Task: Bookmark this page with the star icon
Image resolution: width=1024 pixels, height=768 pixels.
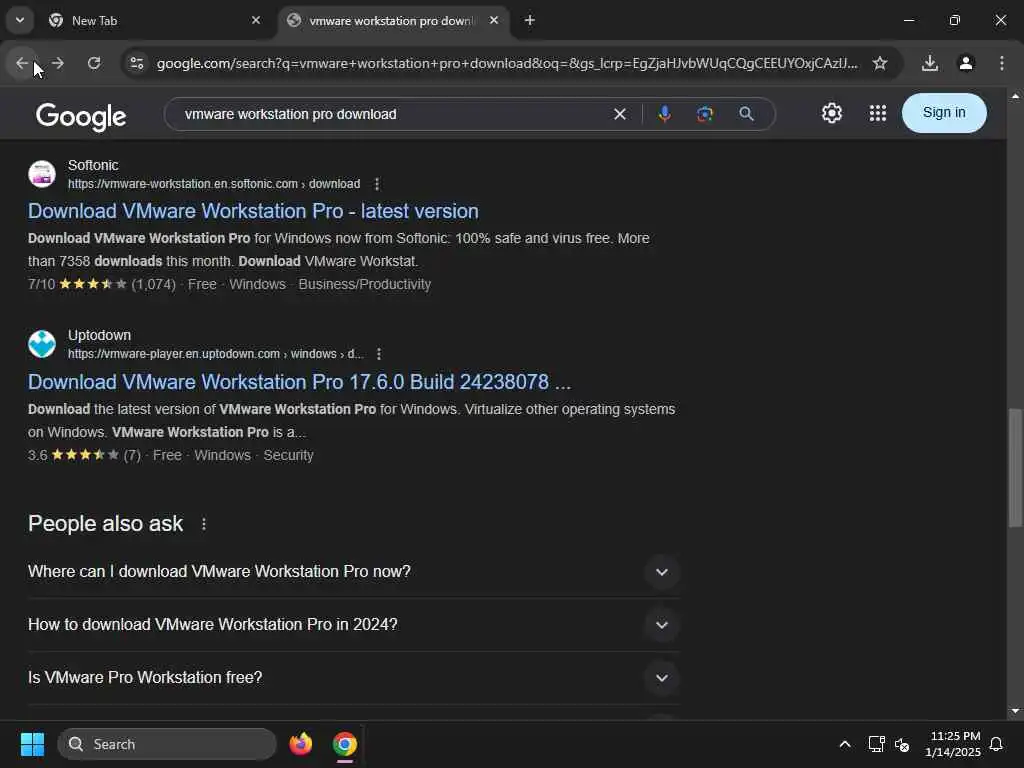Action: (880, 63)
